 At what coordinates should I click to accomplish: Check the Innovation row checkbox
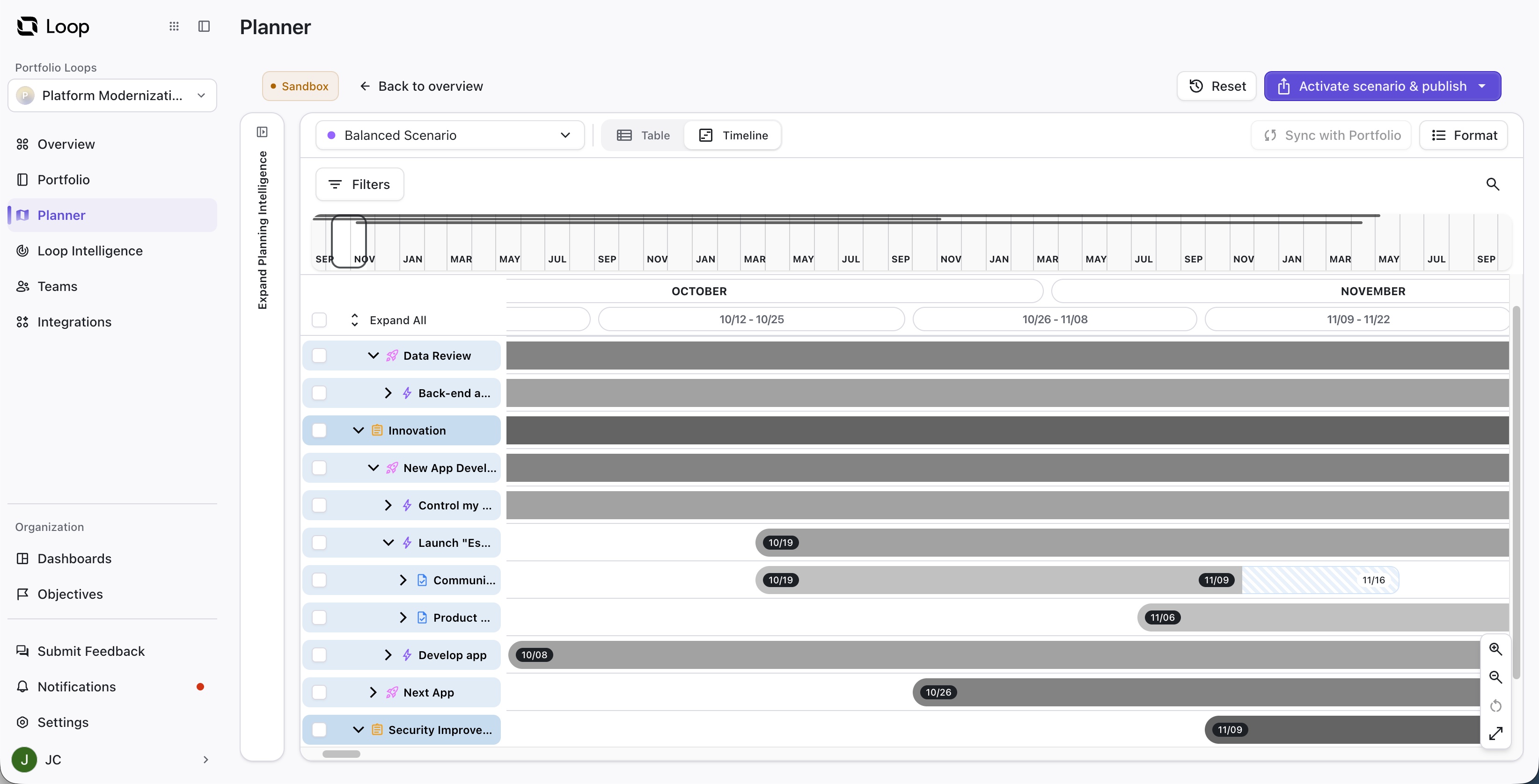point(319,430)
